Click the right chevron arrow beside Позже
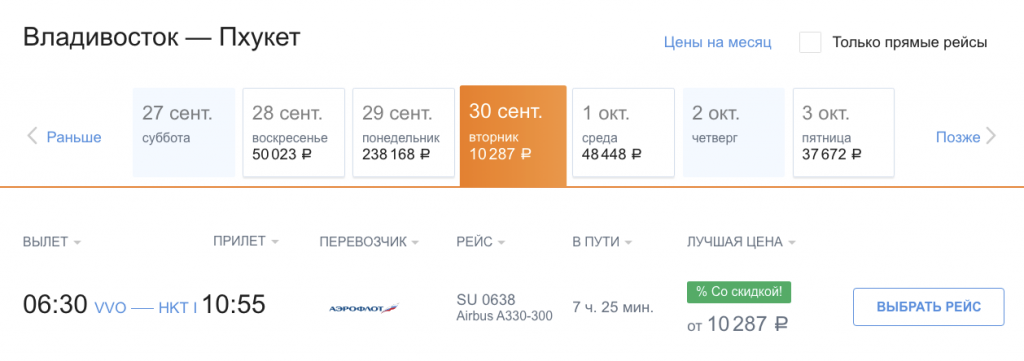The image size is (1024, 361). (991, 136)
